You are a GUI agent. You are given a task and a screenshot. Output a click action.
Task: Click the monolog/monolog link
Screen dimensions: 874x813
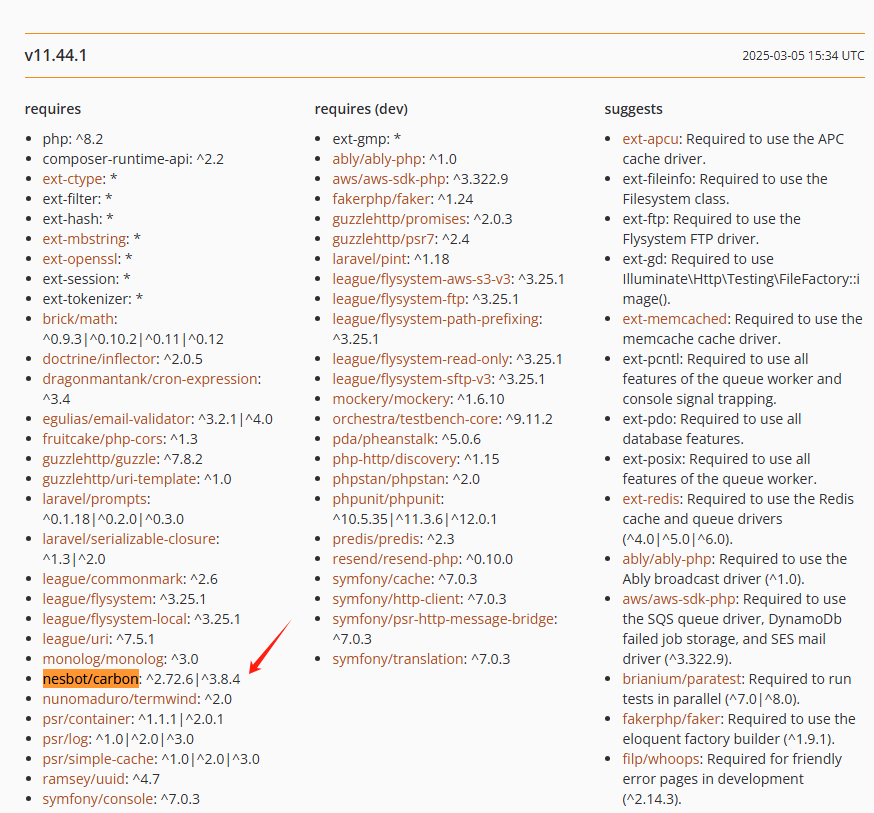click(102, 659)
